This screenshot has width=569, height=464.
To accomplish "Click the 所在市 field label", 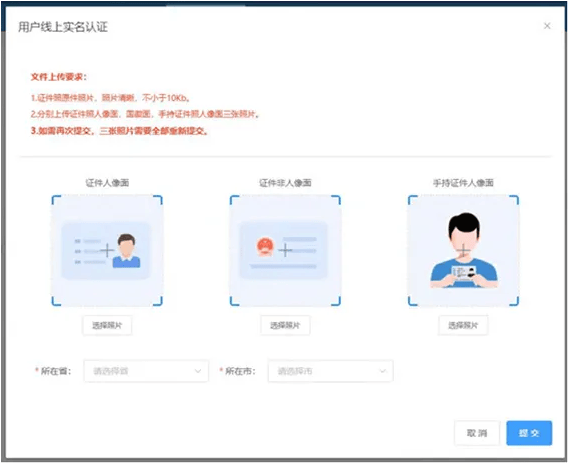I will point(240,371).
